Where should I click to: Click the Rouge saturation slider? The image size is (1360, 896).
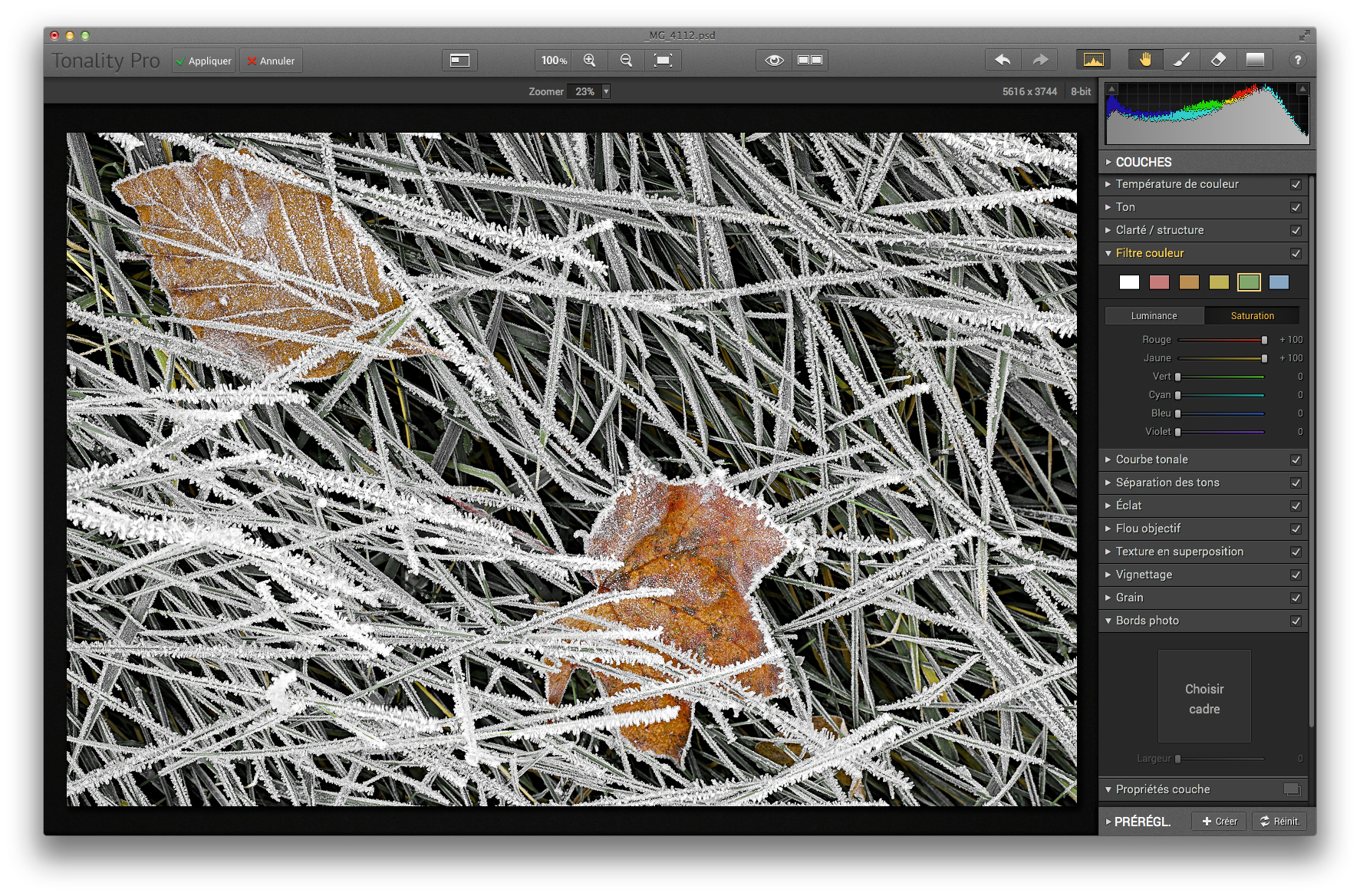click(1221, 340)
